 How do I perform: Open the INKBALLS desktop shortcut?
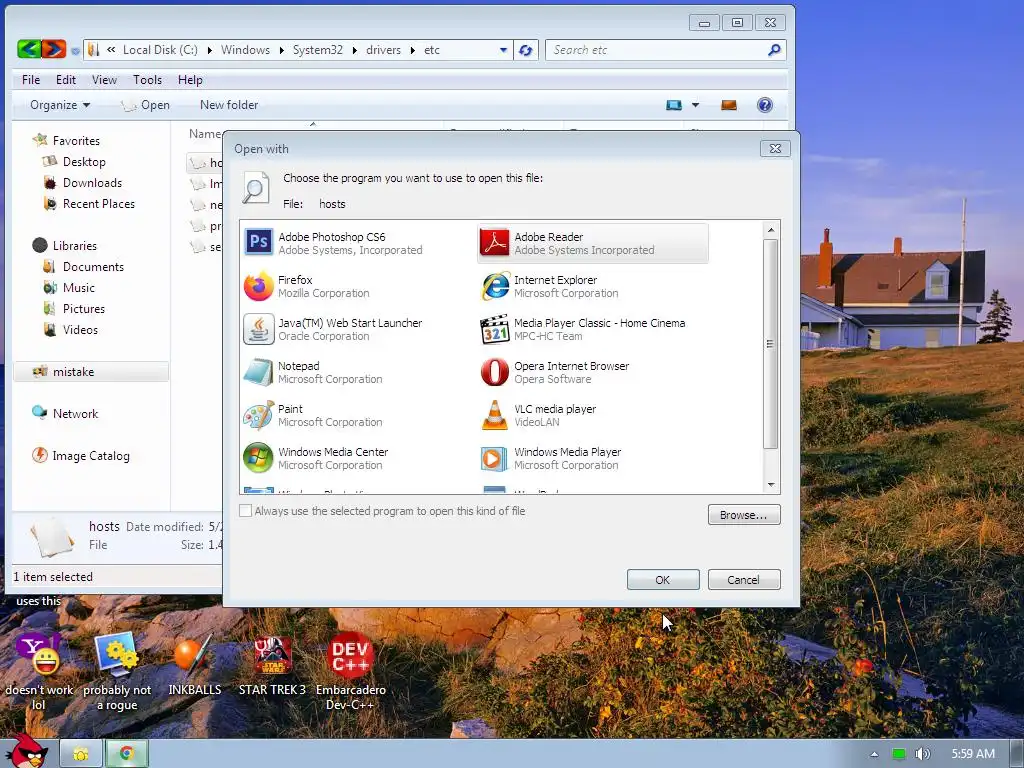coord(195,666)
